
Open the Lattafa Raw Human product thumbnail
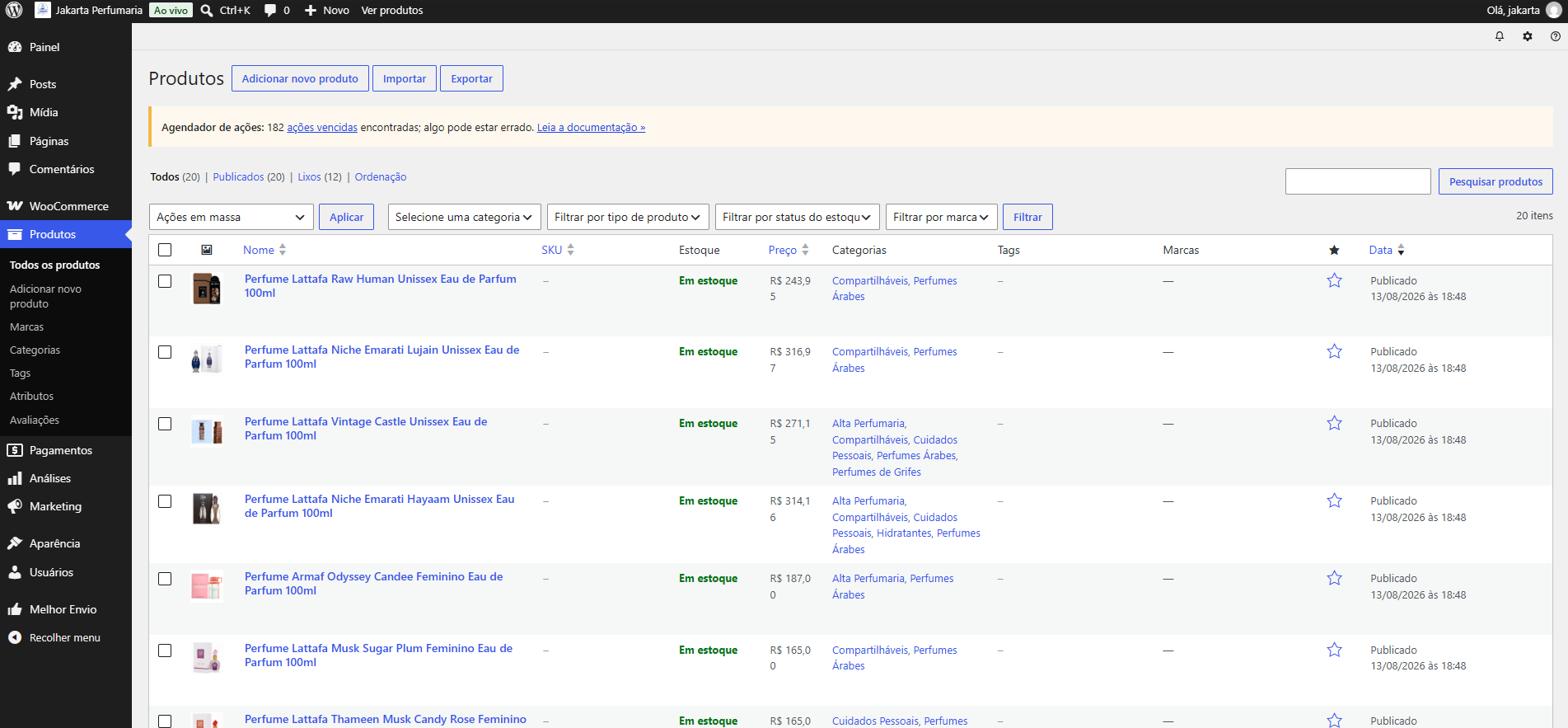207,289
